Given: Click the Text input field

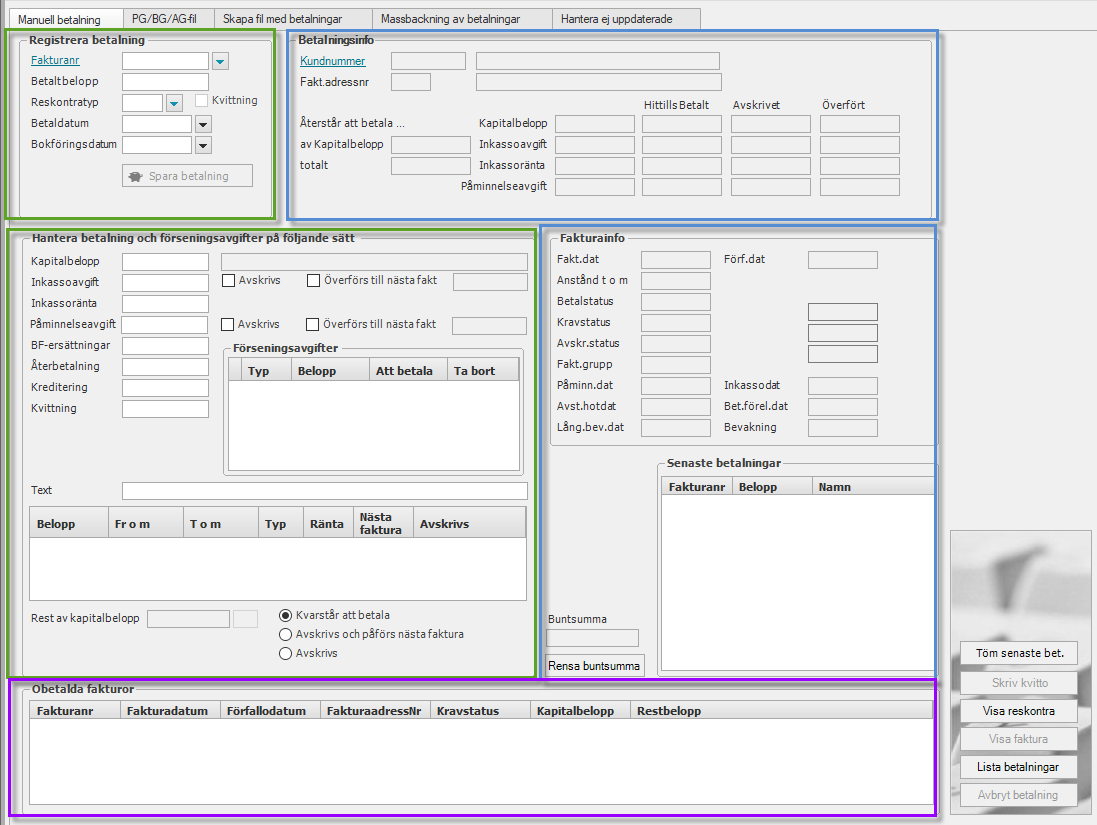Looking at the screenshot, I should [325, 491].
